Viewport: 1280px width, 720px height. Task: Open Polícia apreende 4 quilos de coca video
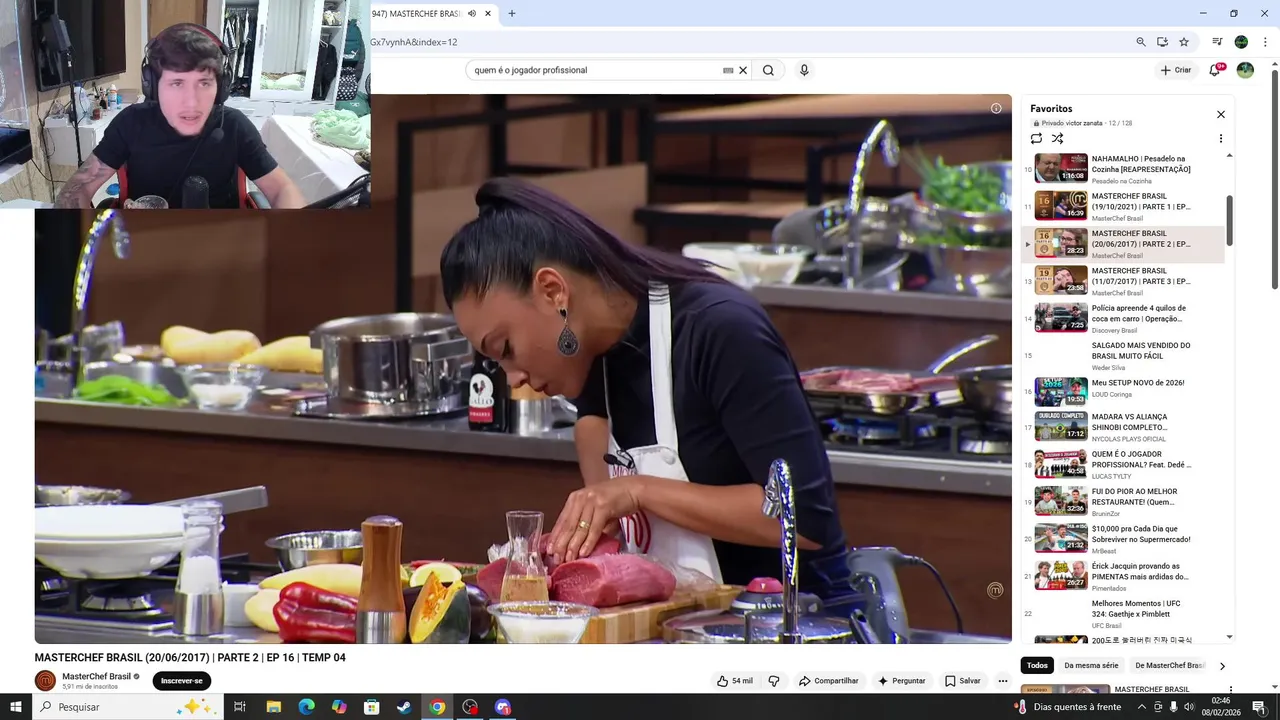tap(1123, 318)
